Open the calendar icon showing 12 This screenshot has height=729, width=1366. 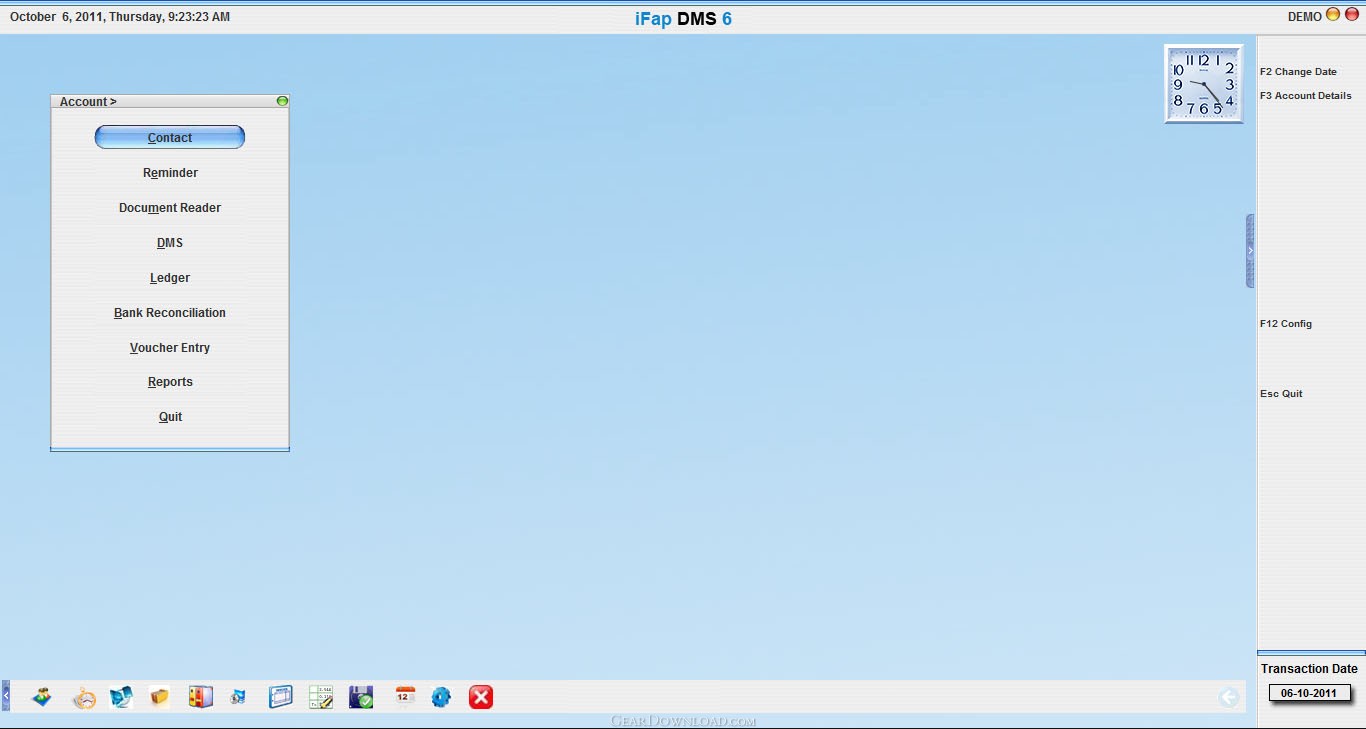pos(405,696)
